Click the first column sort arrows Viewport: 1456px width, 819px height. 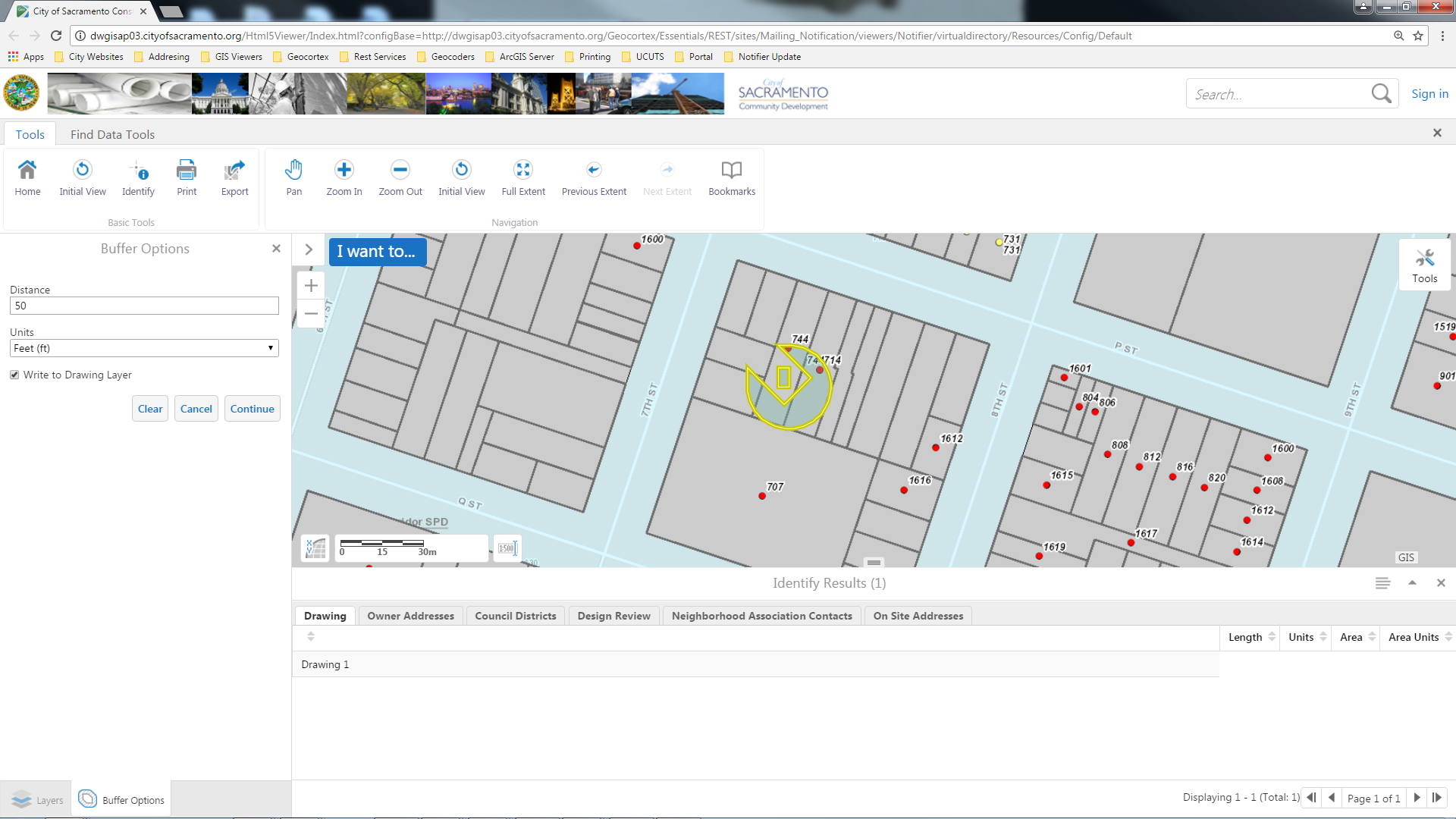point(311,637)
